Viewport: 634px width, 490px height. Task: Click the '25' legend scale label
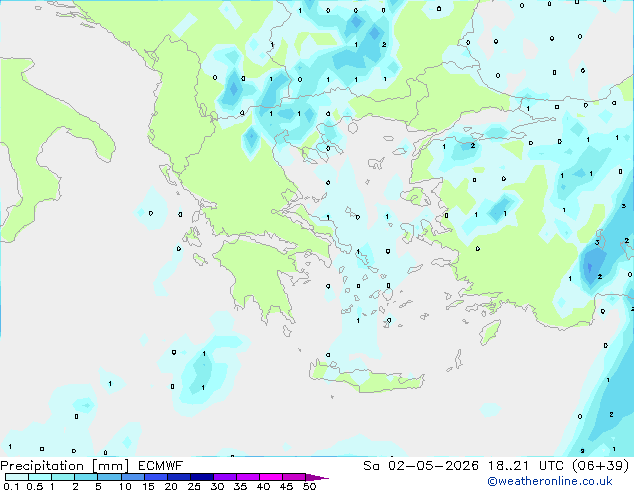[x=194, y=486]
